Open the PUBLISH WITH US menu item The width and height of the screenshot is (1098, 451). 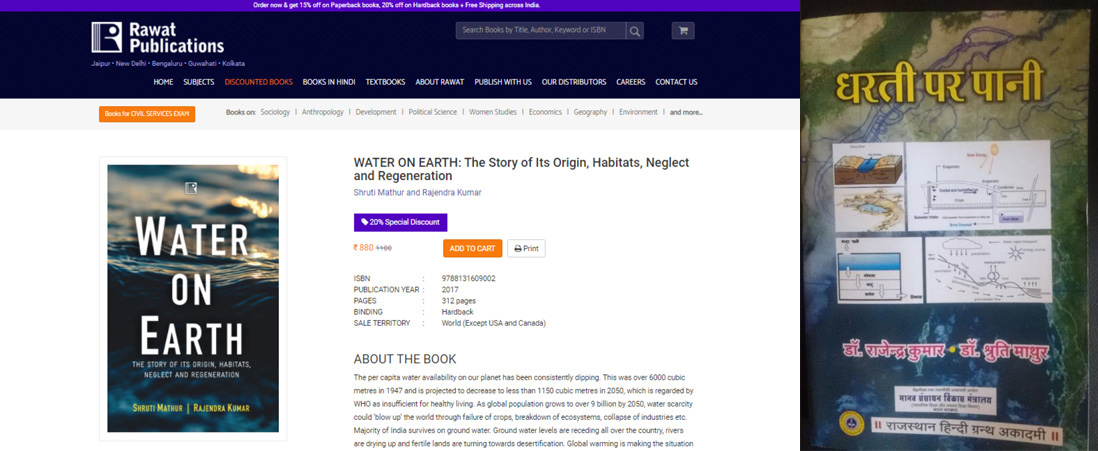click(x=503, y=82)
